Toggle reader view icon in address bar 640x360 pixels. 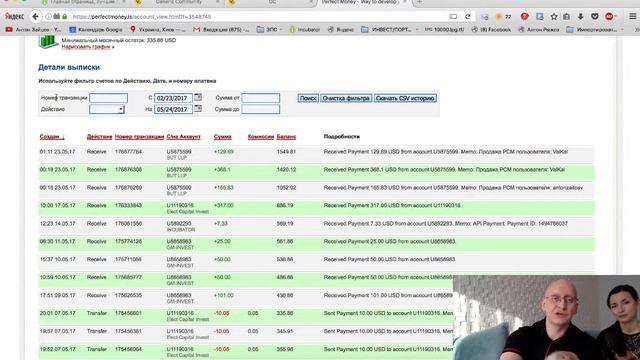[453, 17]
